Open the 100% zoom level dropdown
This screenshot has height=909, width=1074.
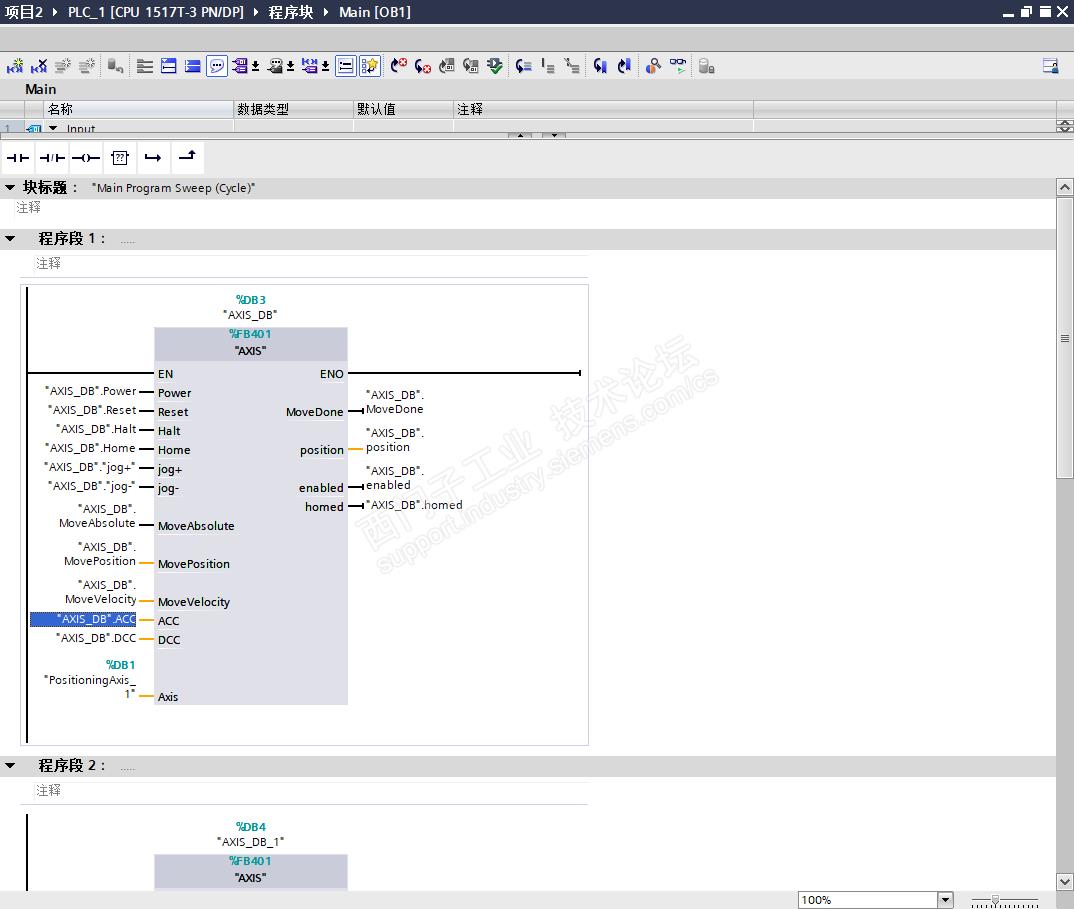click(945, 899)
